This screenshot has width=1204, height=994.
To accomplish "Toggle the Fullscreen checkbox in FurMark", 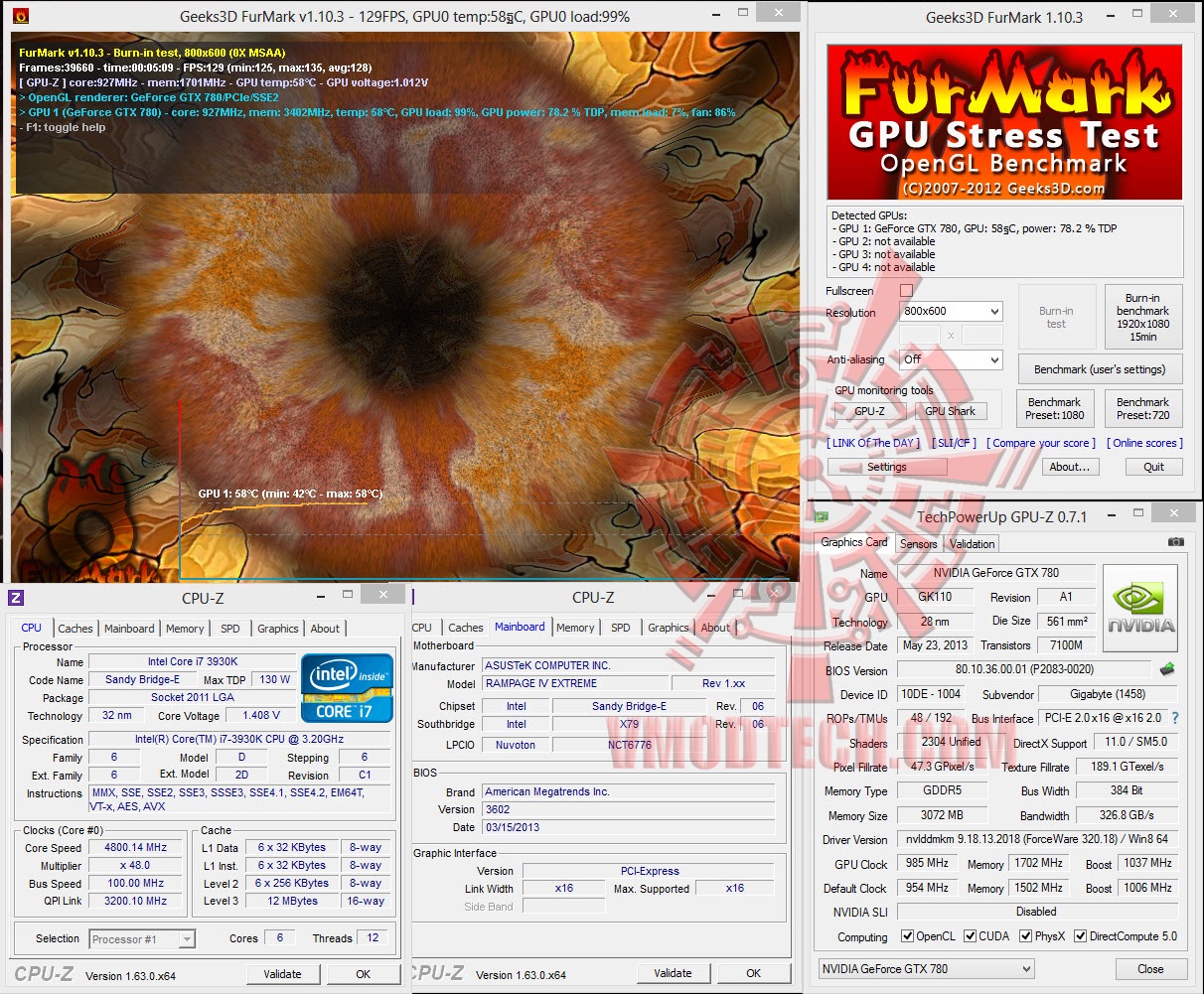I will point(906,291).
